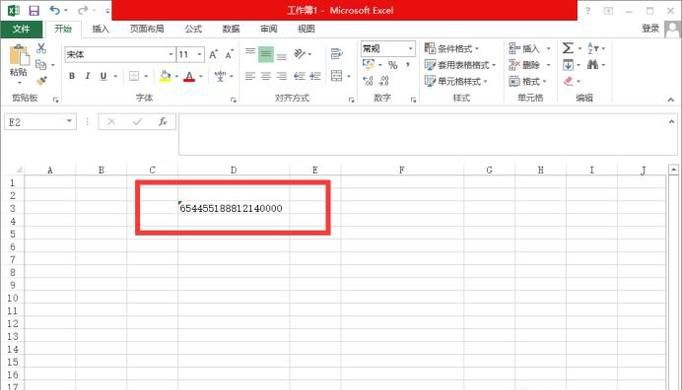Viewport: 682px width, 390px height.
Task: Switch to the 审阅 Review tab
Action: point(269,29)
